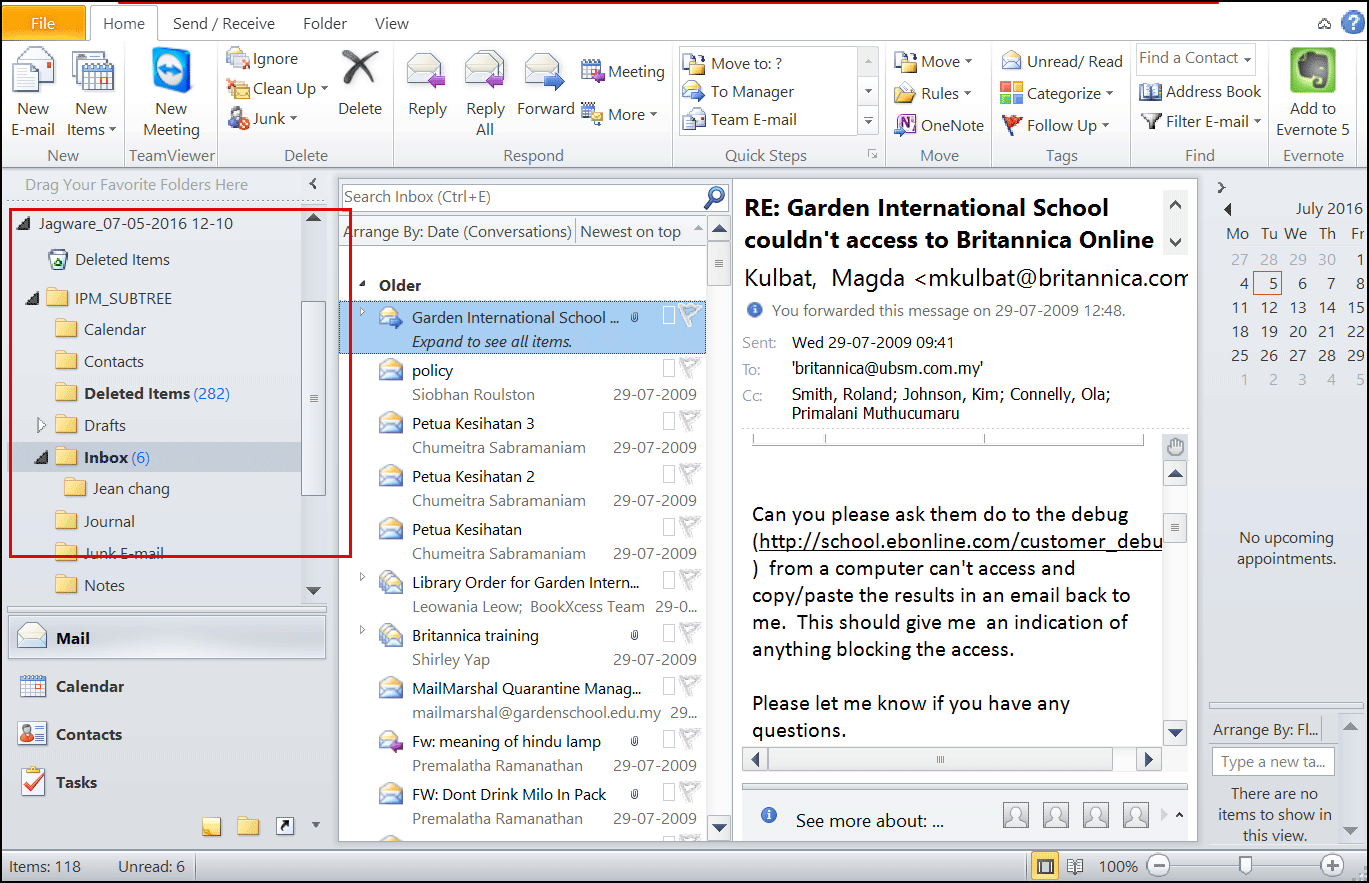Viewport: 1369px width, 883px height.
Task: Open the Rules dropdown
Action: click(x=934, y=94)
